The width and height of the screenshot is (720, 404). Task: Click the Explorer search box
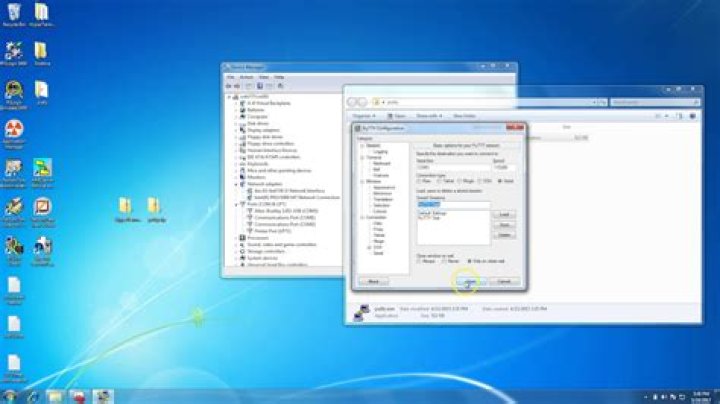[x=655, y=102]
